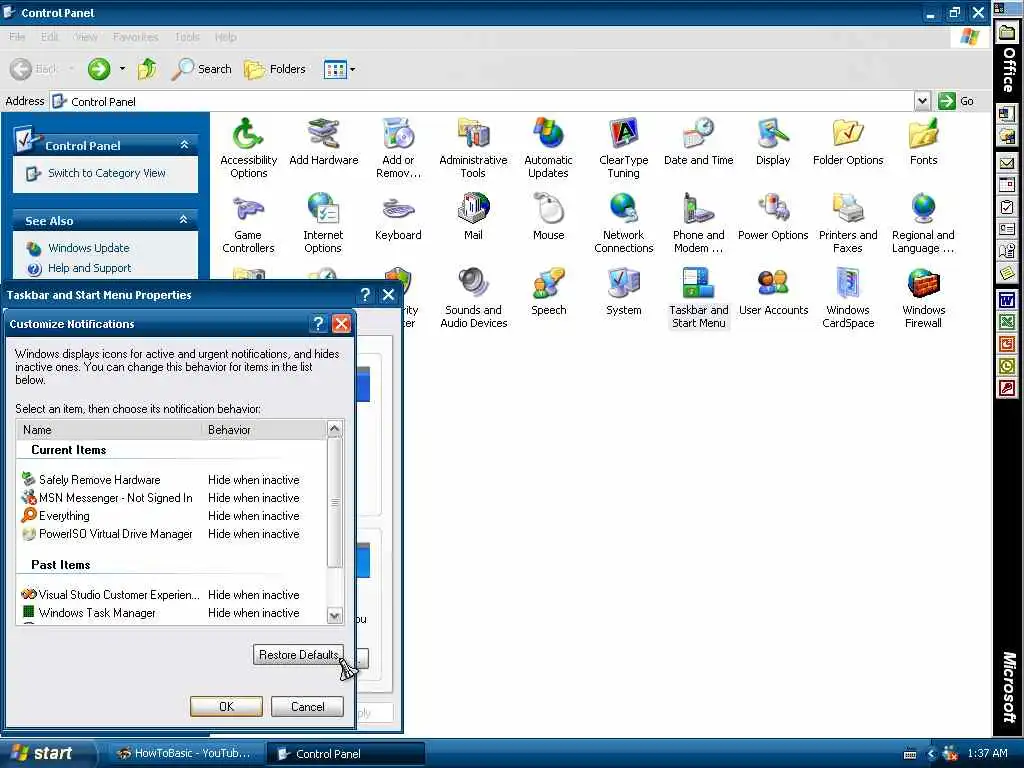Open Folder Options
This screenshot has height=768, width=1024.
[x=848, y=142]
